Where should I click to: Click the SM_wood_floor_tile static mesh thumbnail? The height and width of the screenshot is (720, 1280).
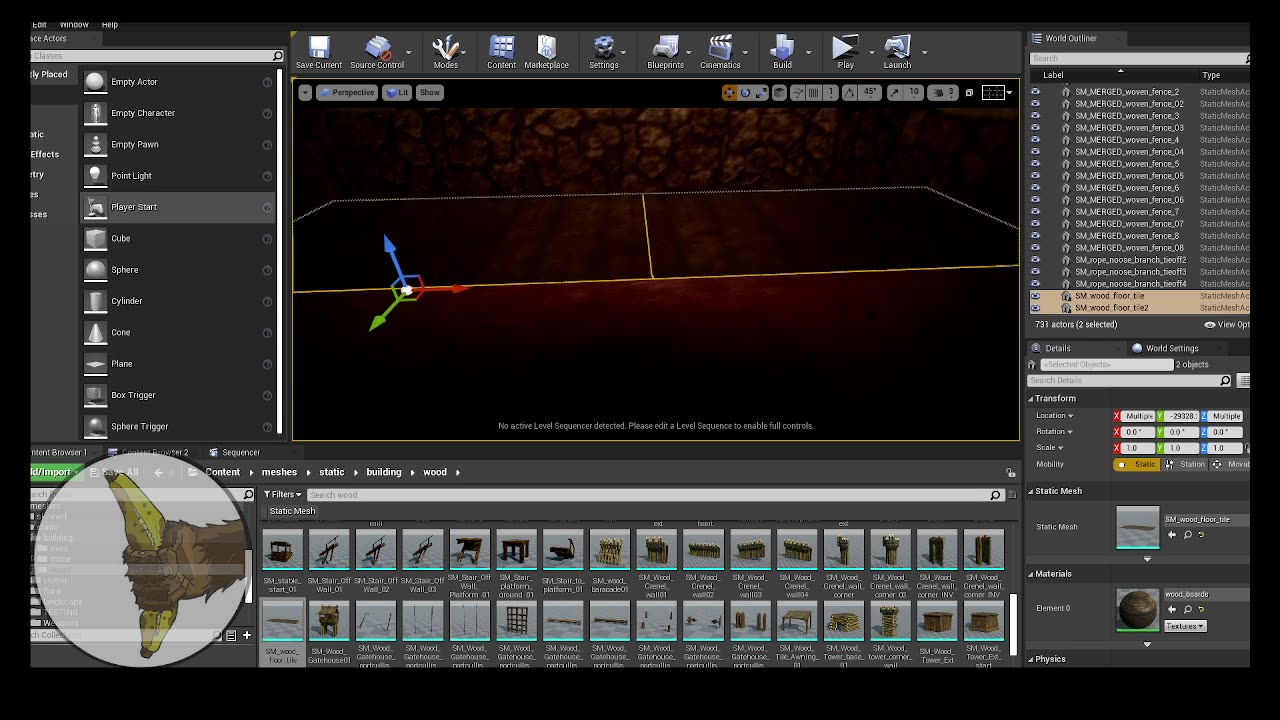pyautogui.click(x=1137, y=528)
